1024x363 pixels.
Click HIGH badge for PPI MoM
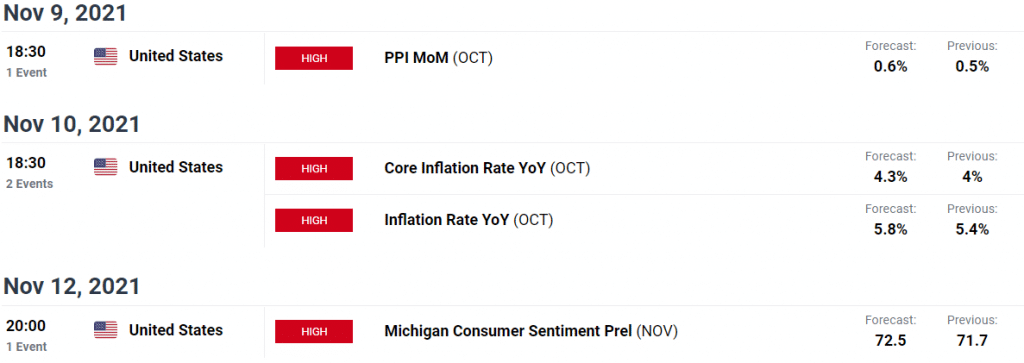tap(314, 58)
